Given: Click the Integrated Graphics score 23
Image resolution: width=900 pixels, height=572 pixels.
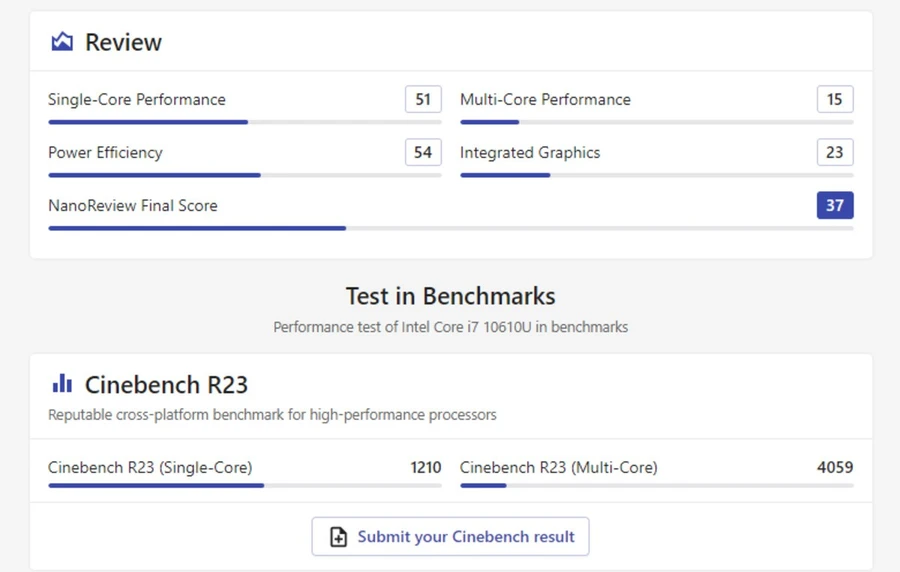Looking at the screenshot, I should pos(835,152).
